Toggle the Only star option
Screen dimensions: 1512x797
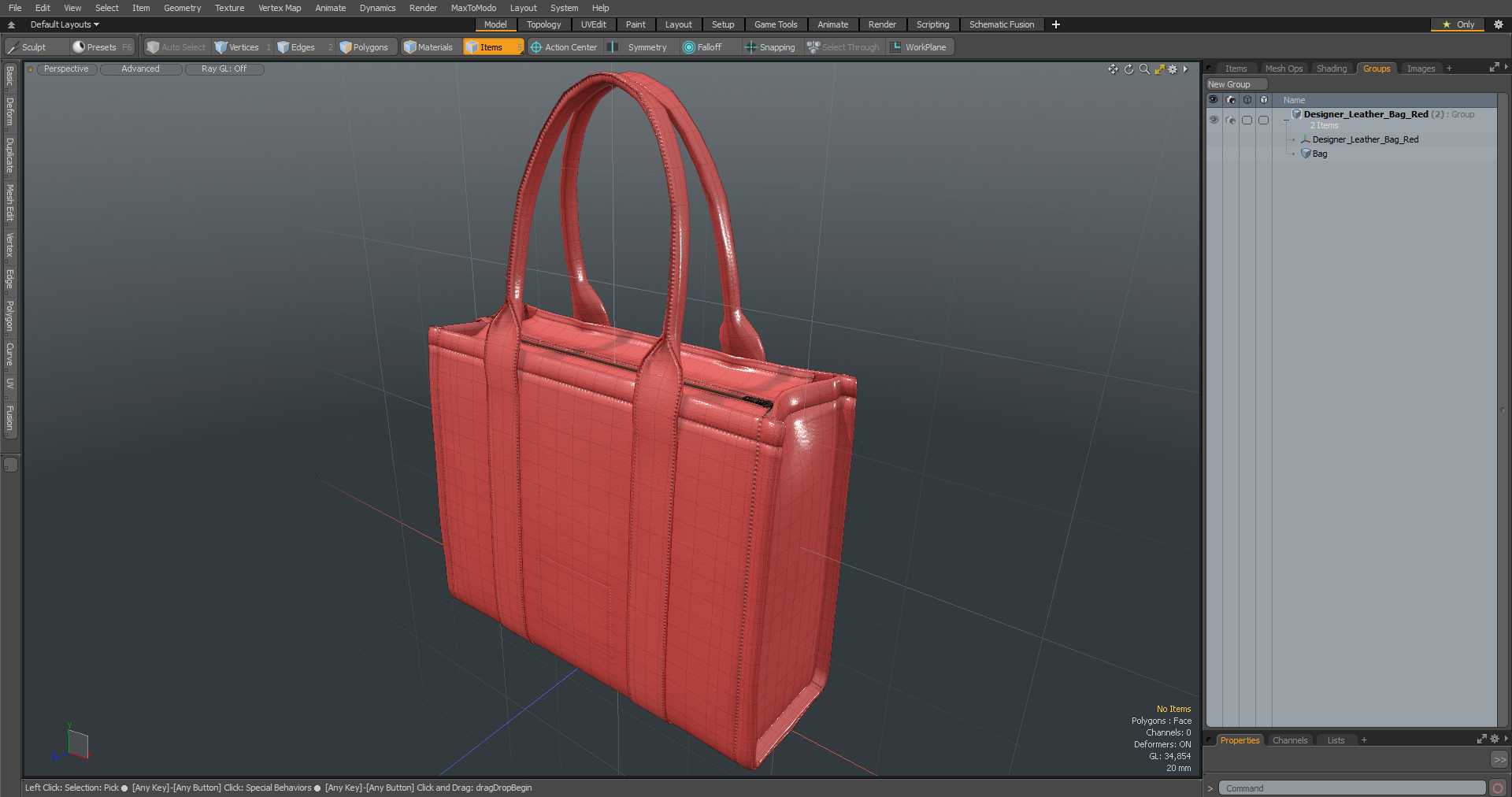[1458, 24]
